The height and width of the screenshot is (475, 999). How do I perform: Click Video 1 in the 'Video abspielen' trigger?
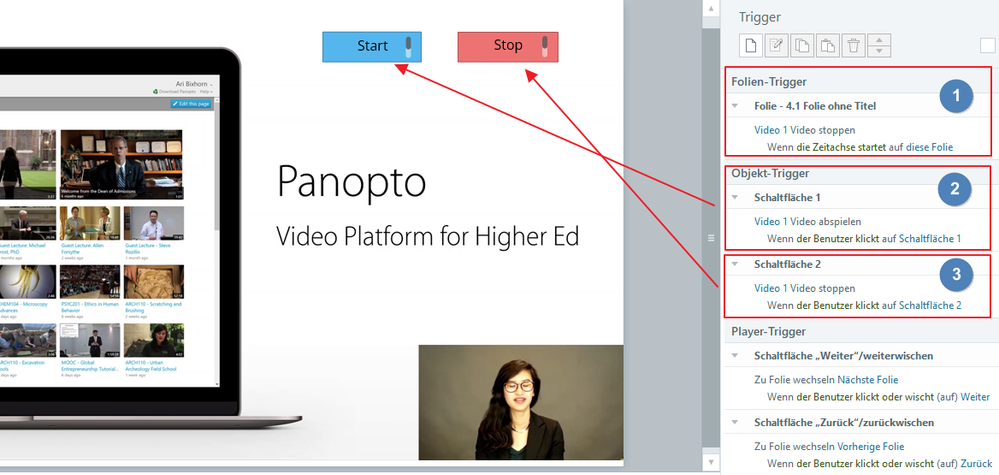click(x=771, y=222)
